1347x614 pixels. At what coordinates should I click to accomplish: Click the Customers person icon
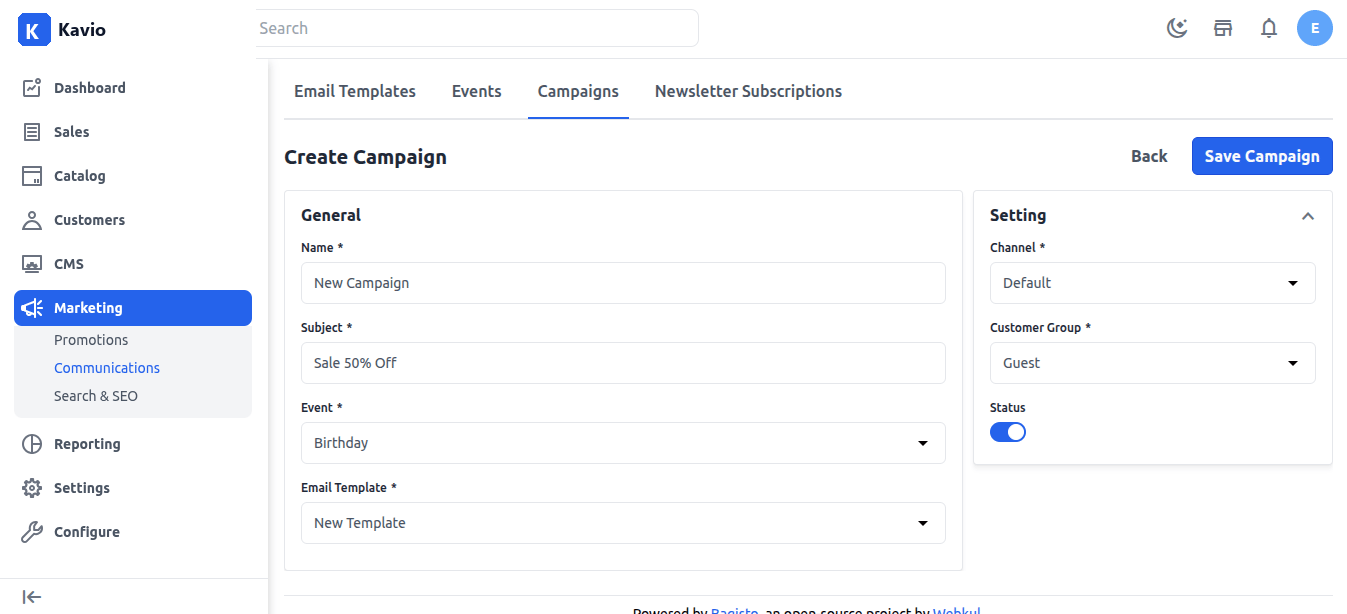click(32, 220)
